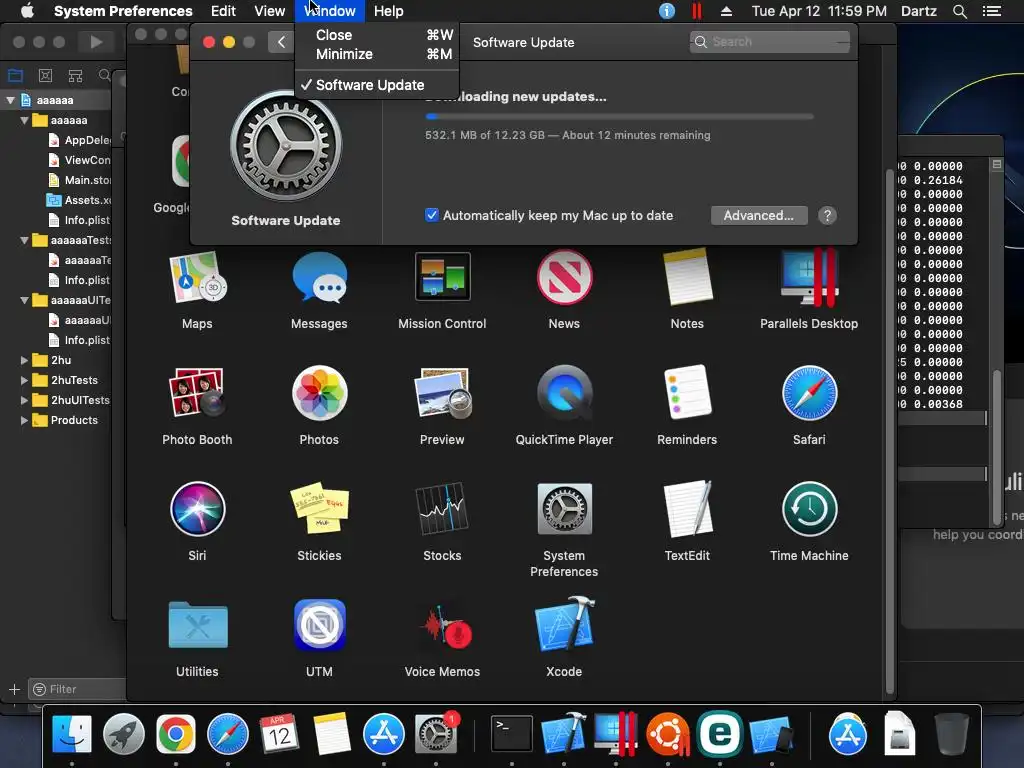The height and width of the screenshot is (768, 1024).
Task: Click the Search field in Software Update
Action: click(x=770, y=42)
